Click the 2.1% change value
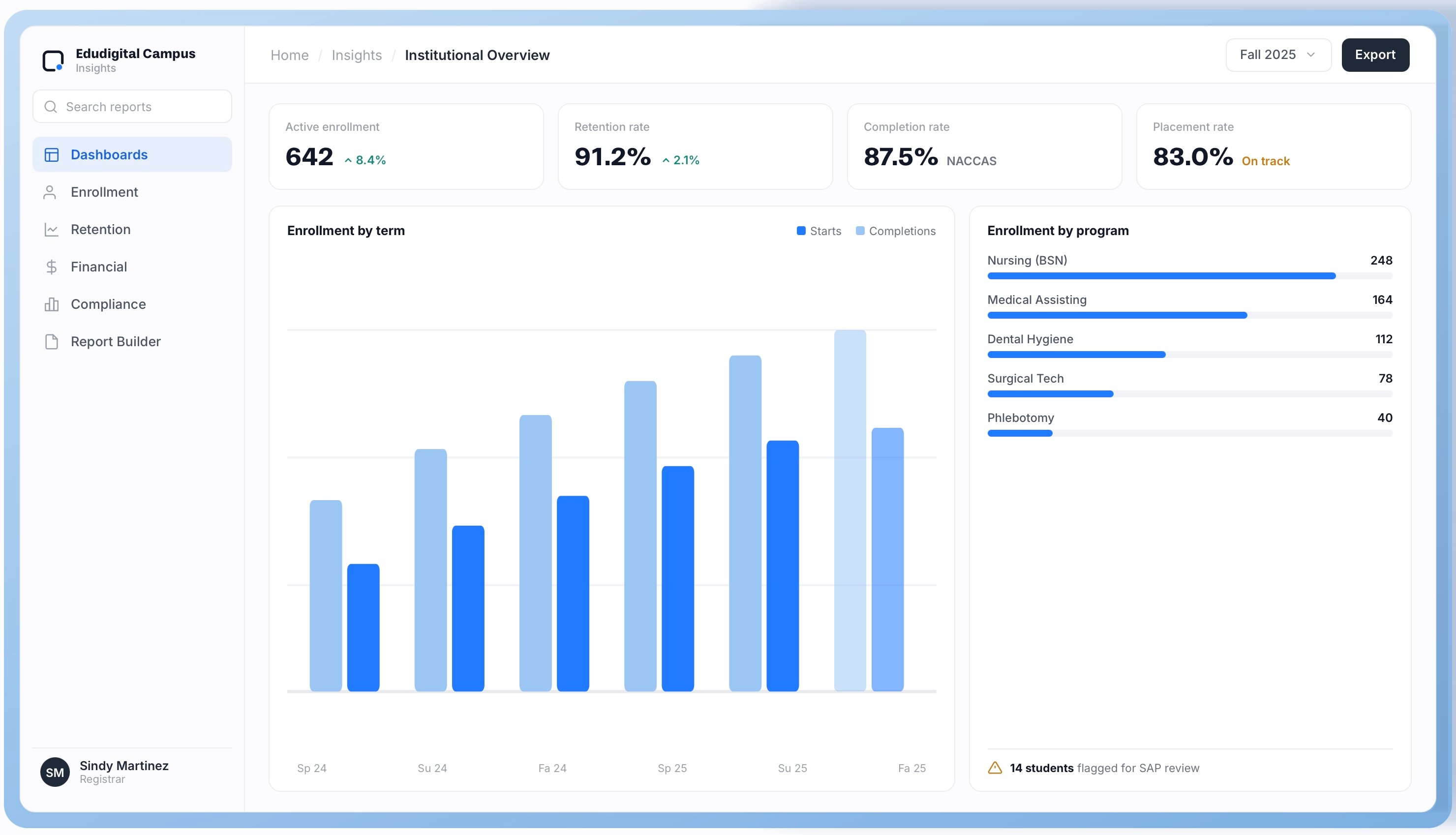This screenshot has width=1456, height=835. [686, 160]
